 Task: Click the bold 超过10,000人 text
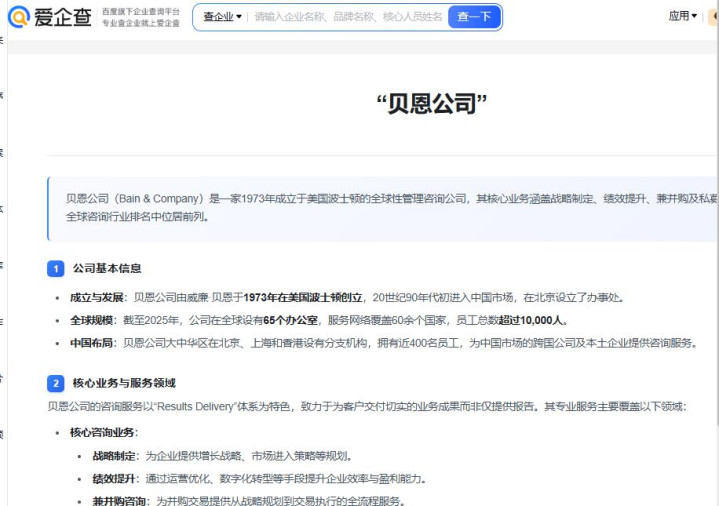(x=531, y=320)
